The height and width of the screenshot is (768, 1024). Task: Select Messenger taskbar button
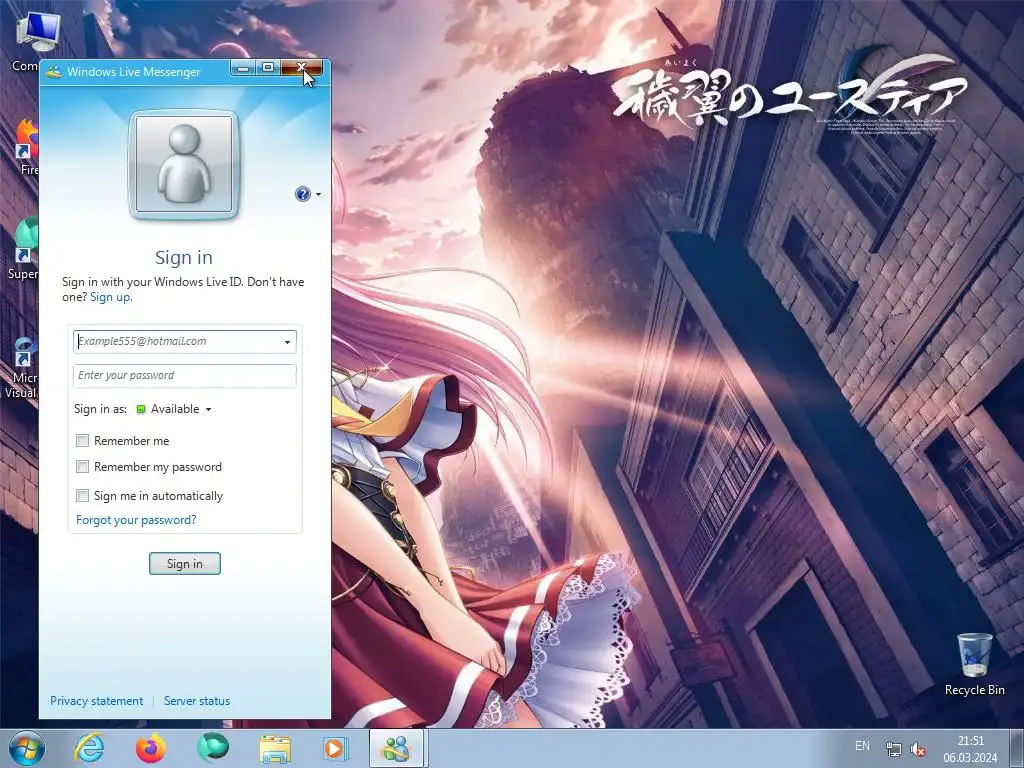(398, 748)
